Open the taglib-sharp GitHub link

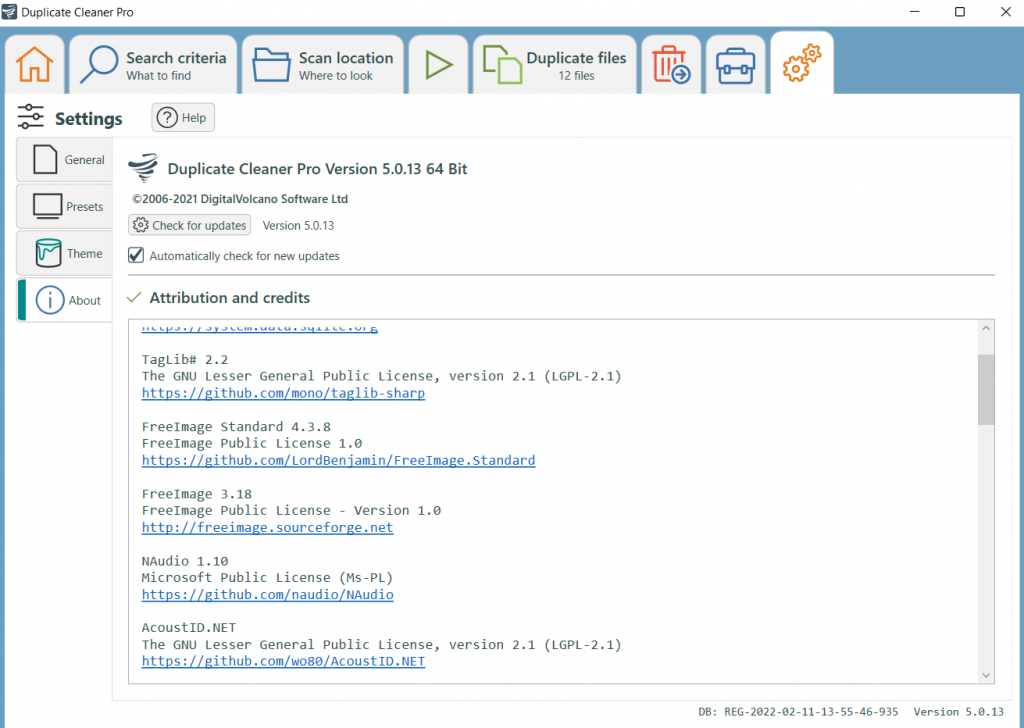pos(283,393)
